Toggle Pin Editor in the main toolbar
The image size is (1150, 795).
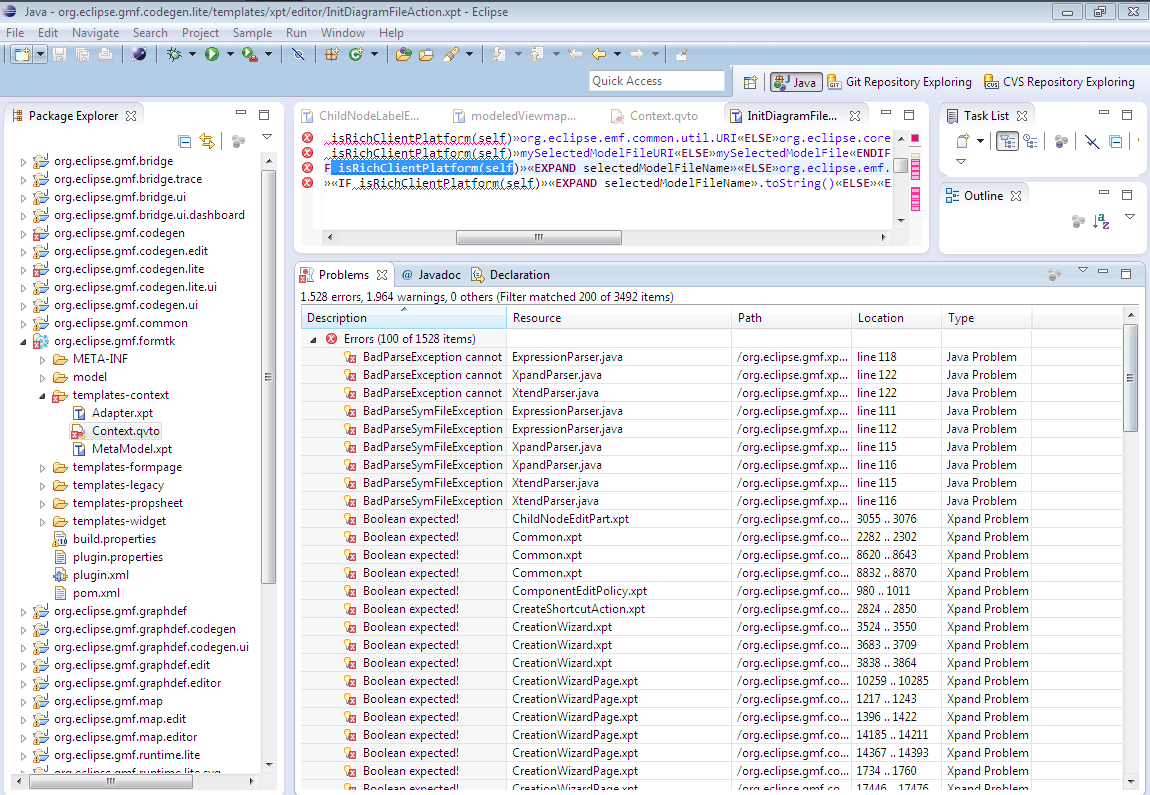pos(681,54)
